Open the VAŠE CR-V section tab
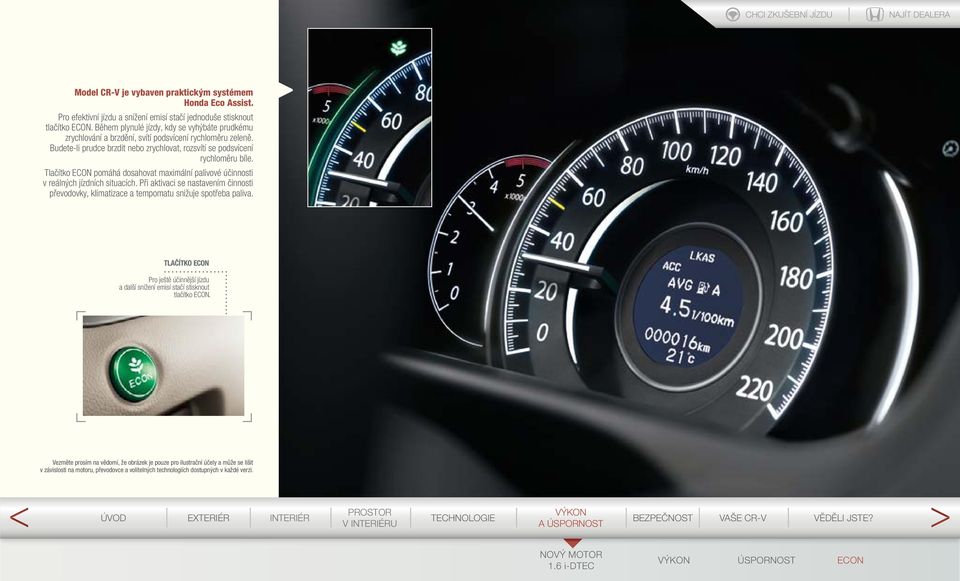960x581 pixels. [x=743, y=518]
